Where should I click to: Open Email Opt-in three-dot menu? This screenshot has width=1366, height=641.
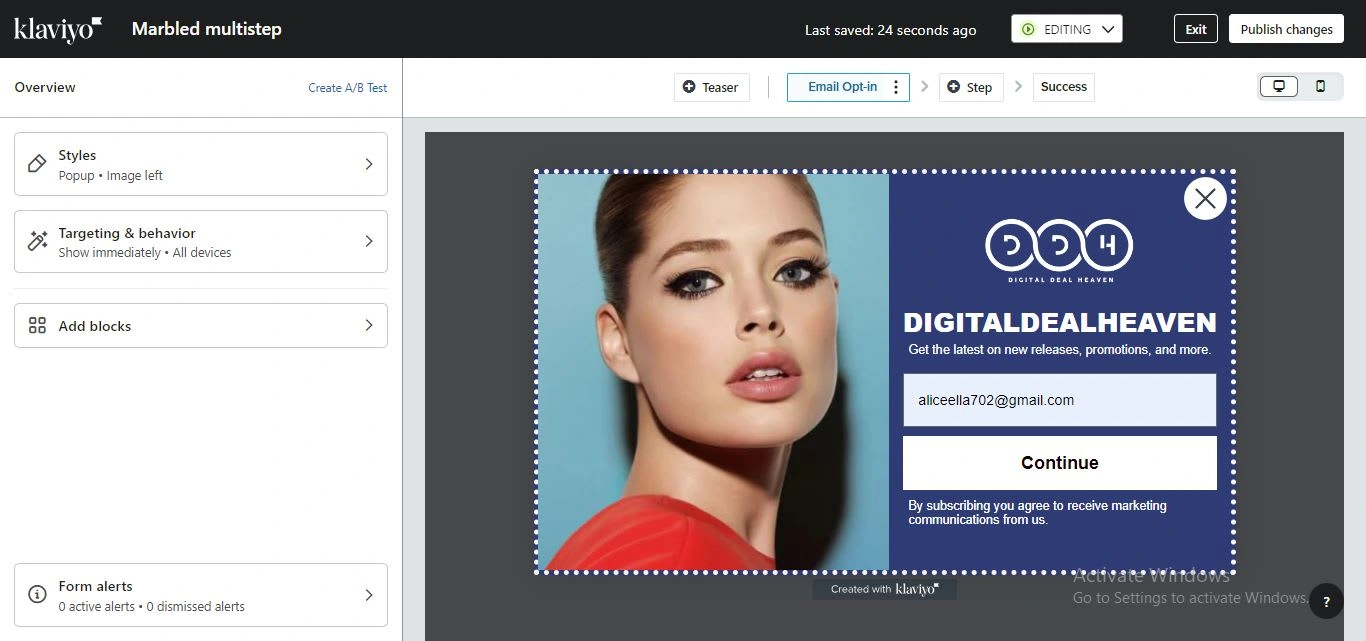coord(896,87)
